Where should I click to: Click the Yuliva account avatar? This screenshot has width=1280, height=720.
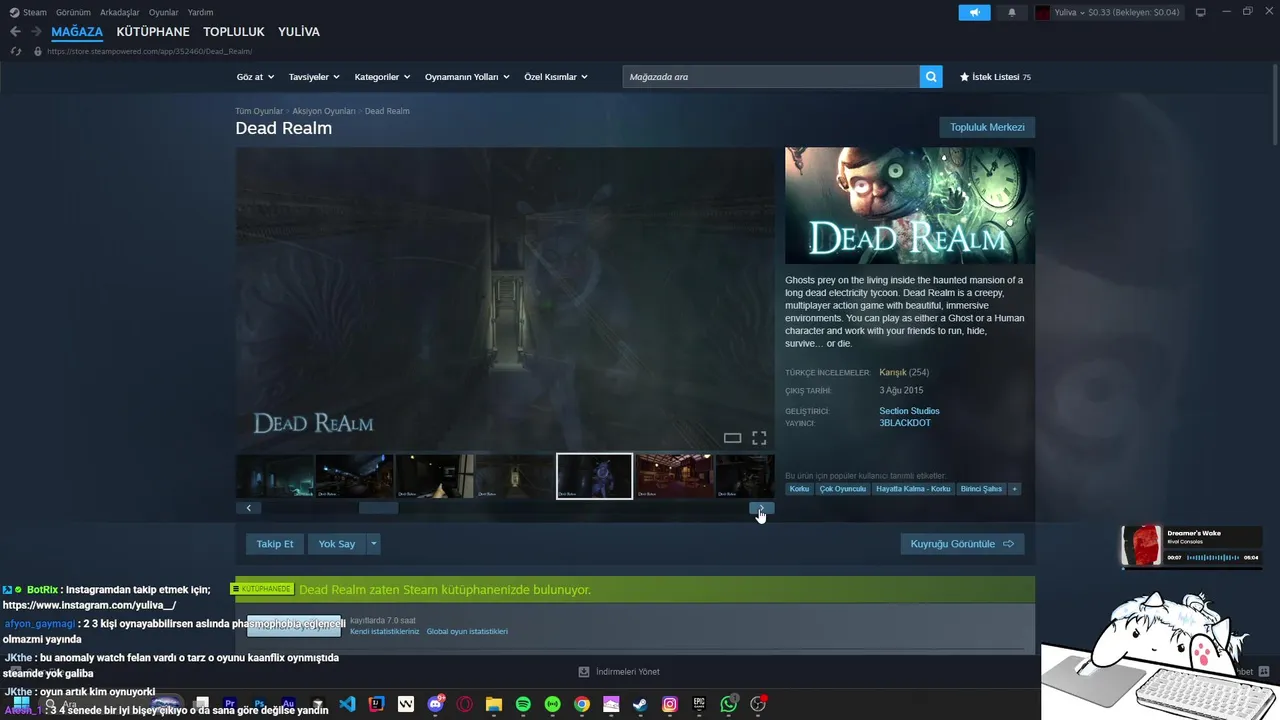point(1042,12)
